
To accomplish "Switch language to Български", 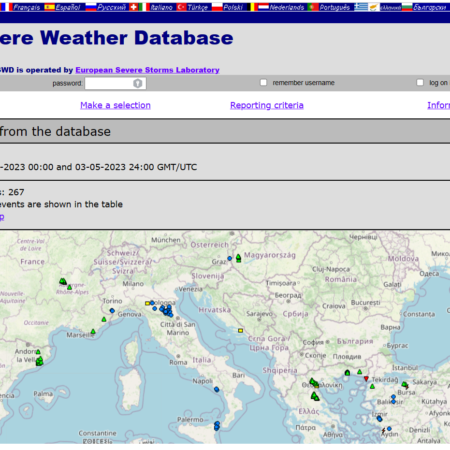I will 429,7.
